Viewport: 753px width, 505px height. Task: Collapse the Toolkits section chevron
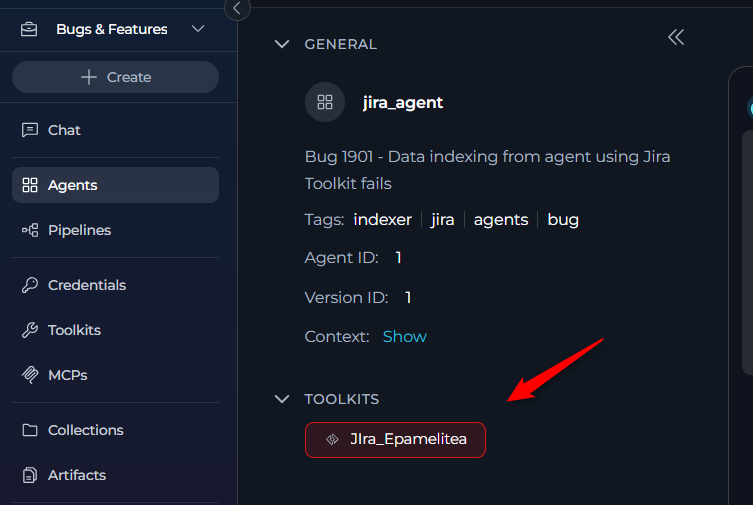click(282, 399)
